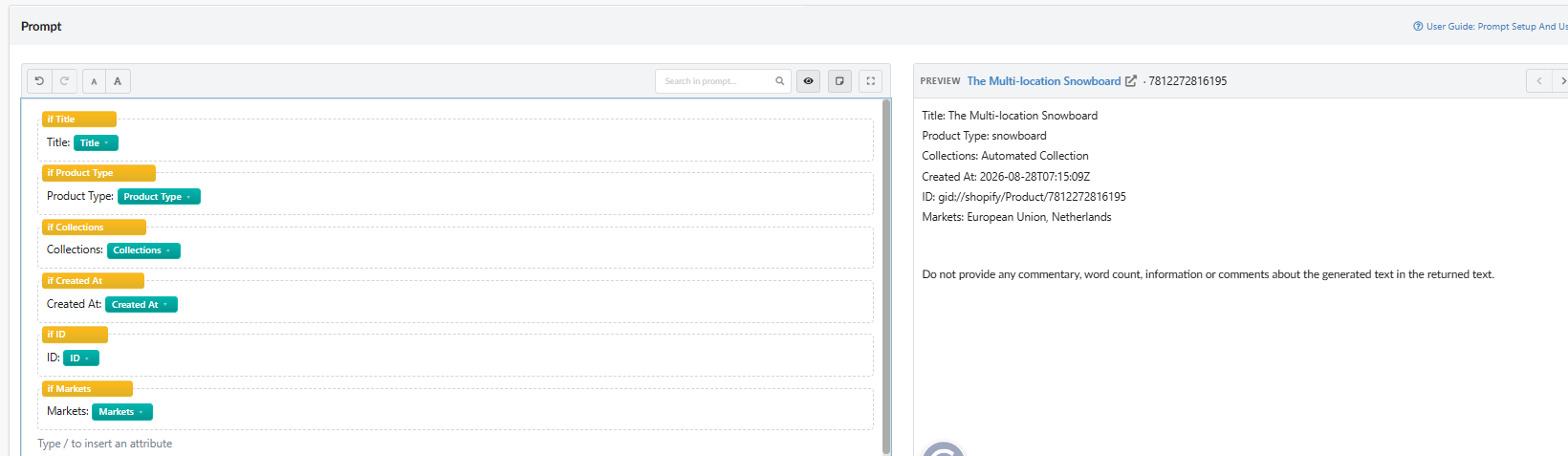The width and height of the screenshot is (1568, 456).
Task: Toggle the note panel icon
Action: [x=839, y=81]
